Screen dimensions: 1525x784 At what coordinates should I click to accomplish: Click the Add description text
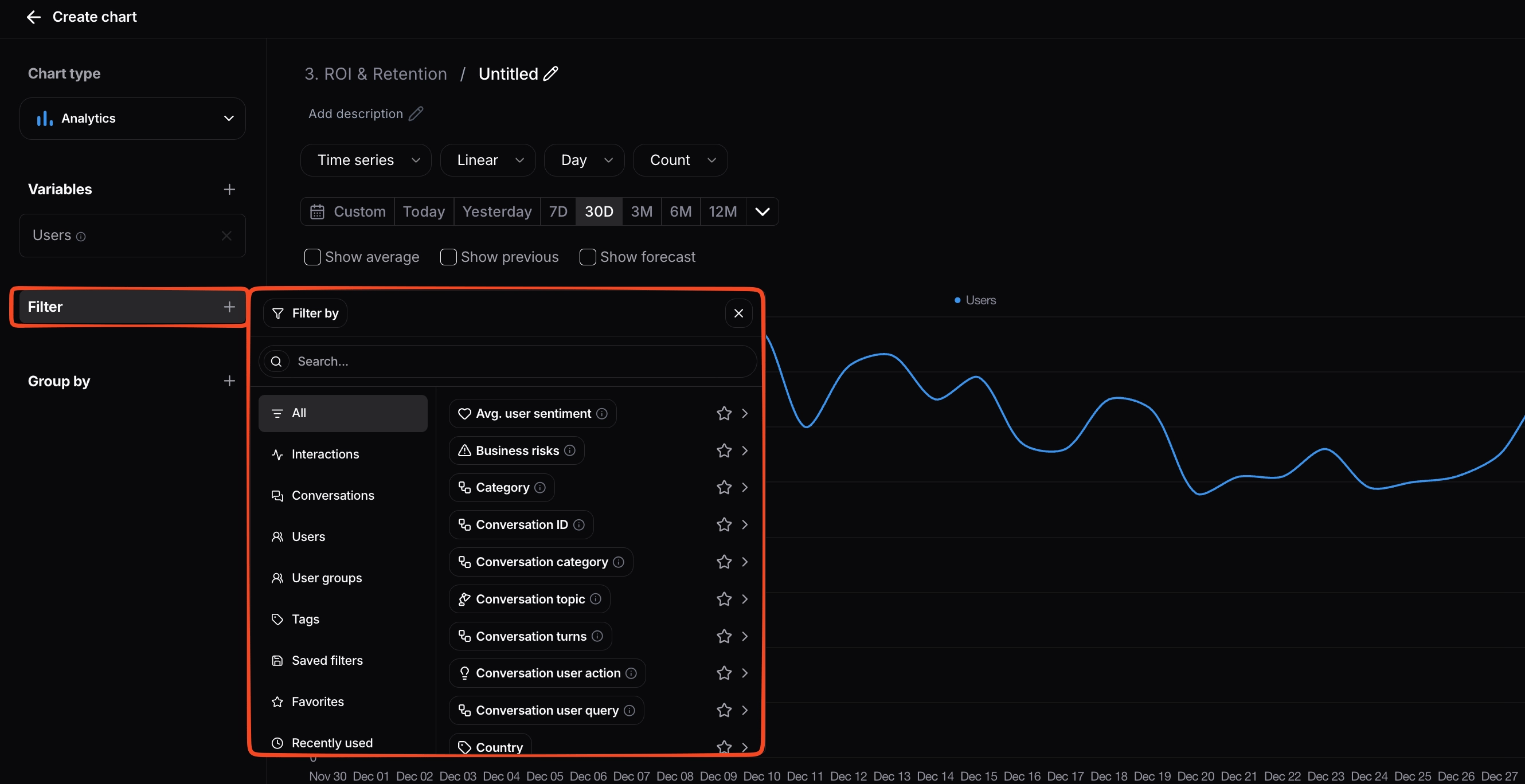tap(356, 113)
